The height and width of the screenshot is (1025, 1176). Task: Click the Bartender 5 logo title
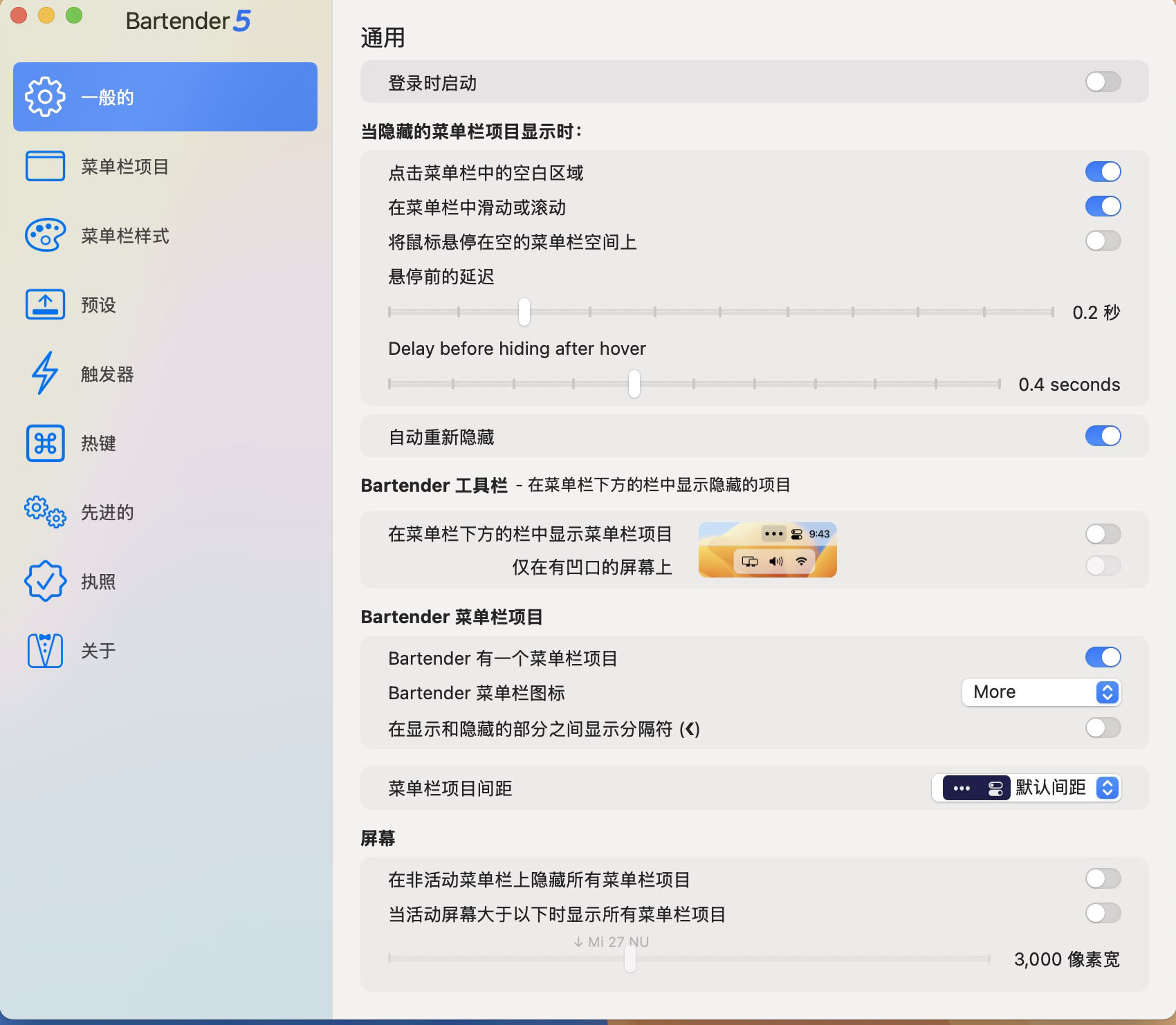[x=188, y=21]
